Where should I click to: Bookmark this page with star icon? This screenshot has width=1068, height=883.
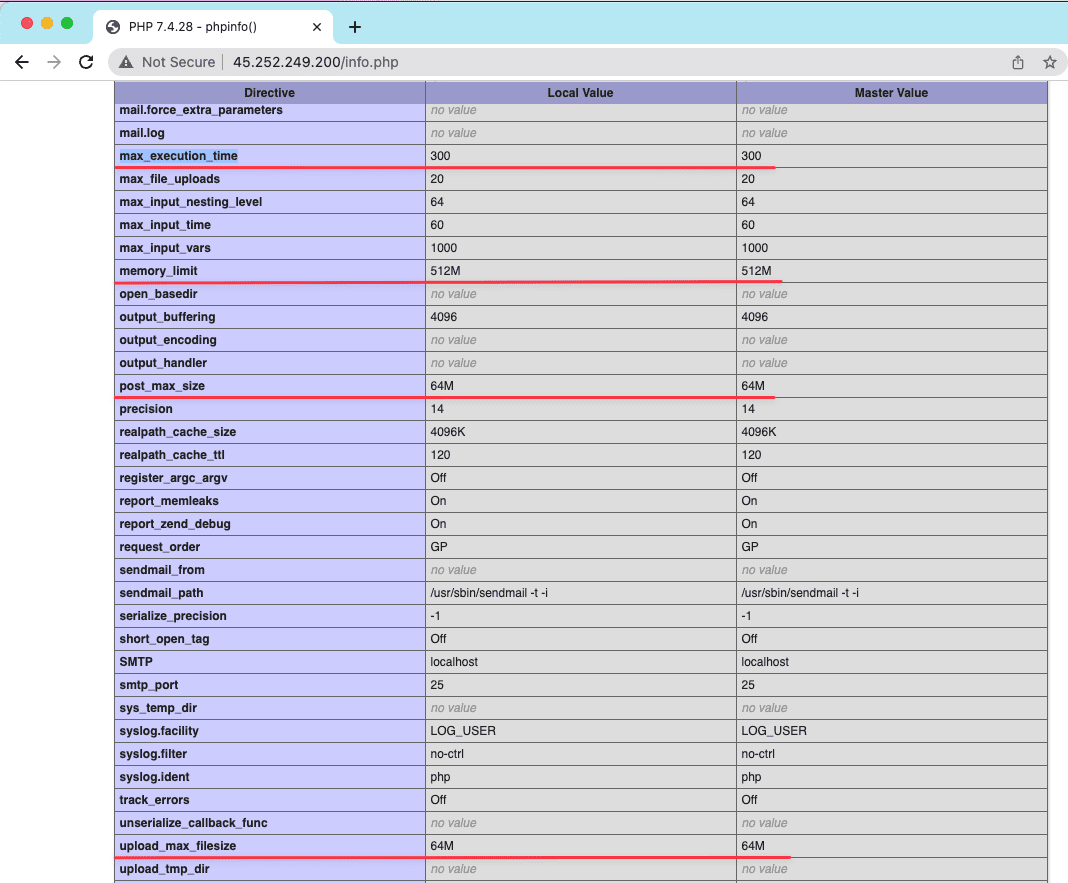click(x=1049, y=62)
